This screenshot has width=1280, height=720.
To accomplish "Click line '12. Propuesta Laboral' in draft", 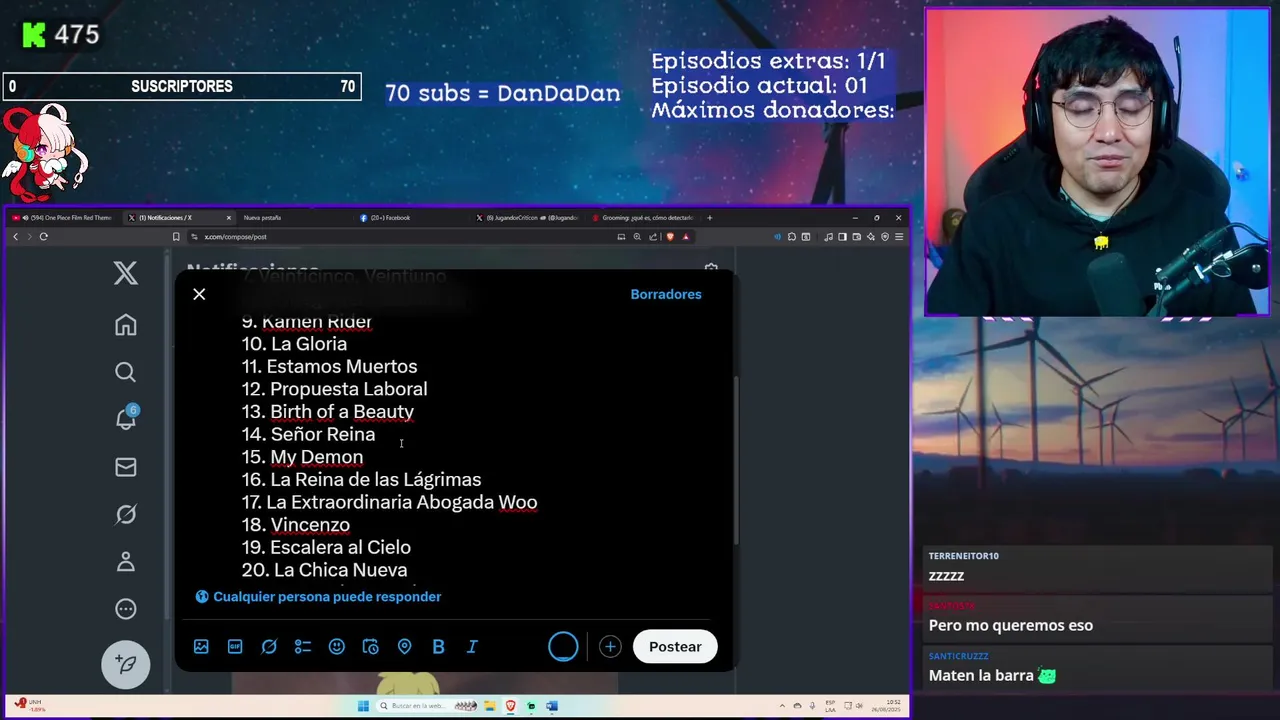I will (334, 389).
